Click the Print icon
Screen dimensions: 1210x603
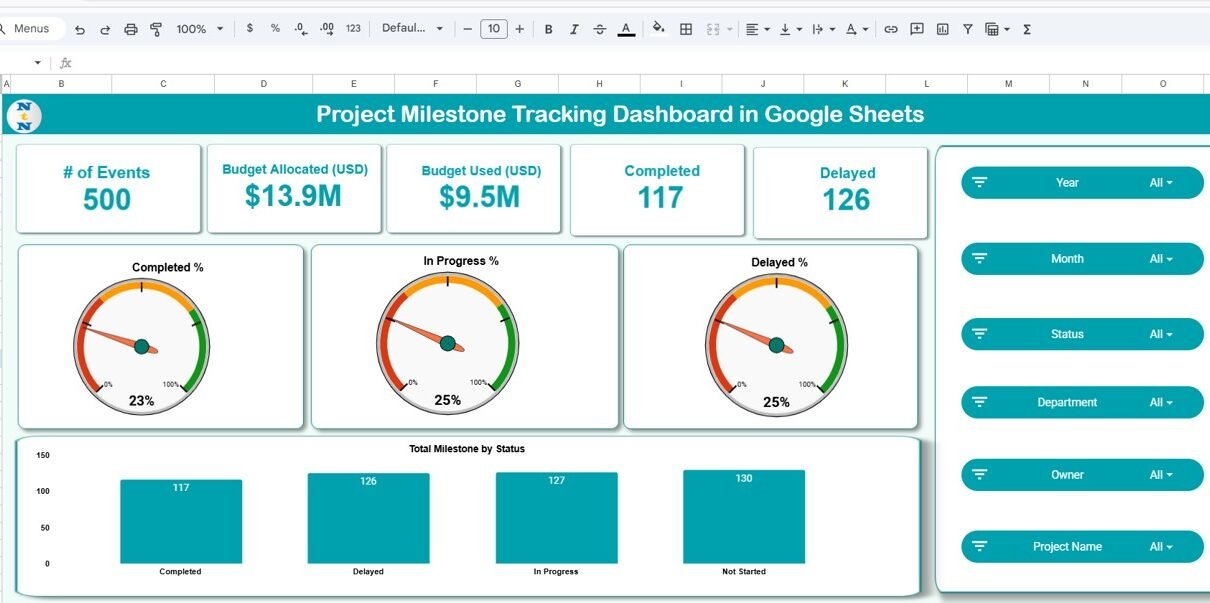[131, 29]
